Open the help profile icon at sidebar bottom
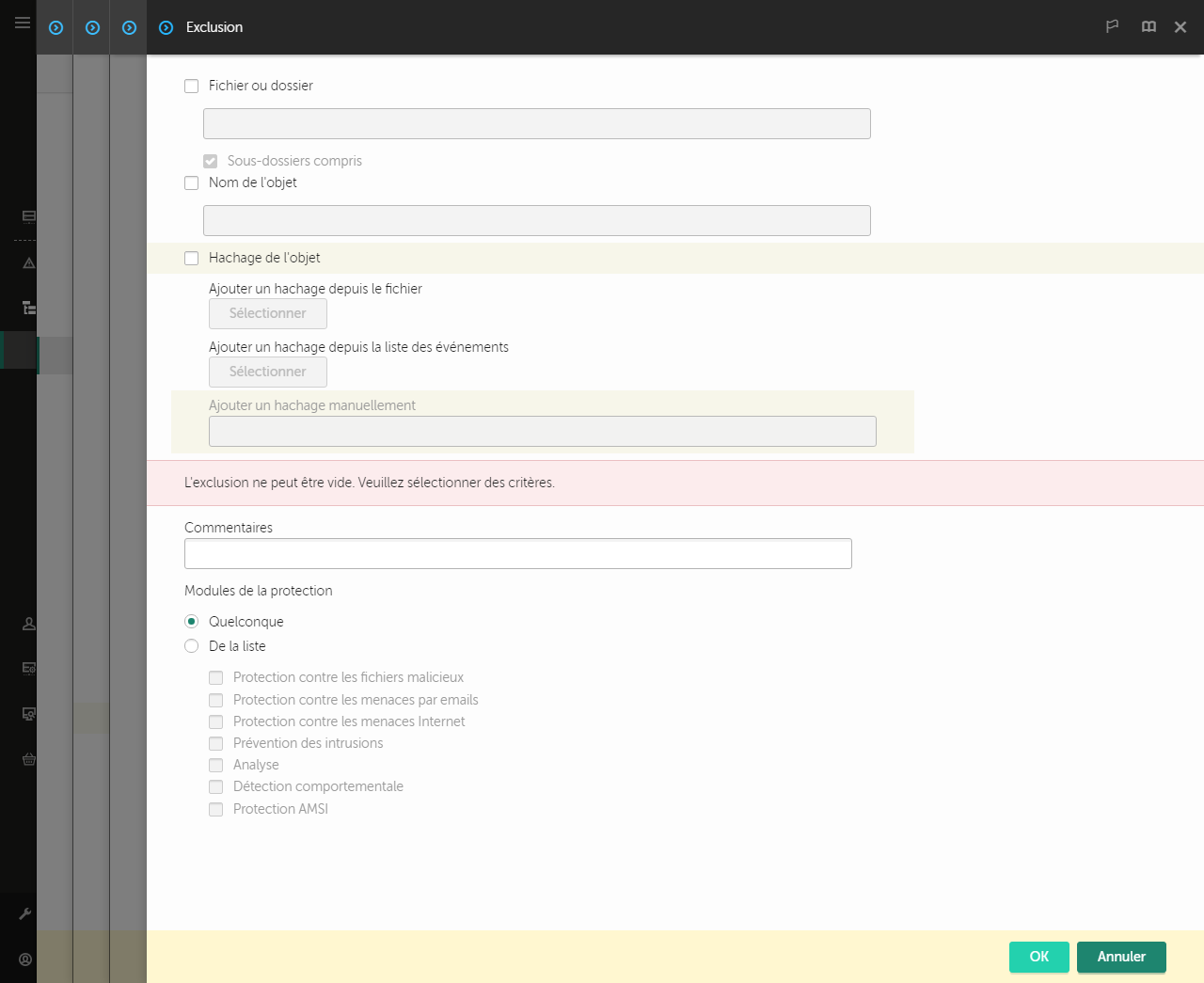 [x=24, y=959]
